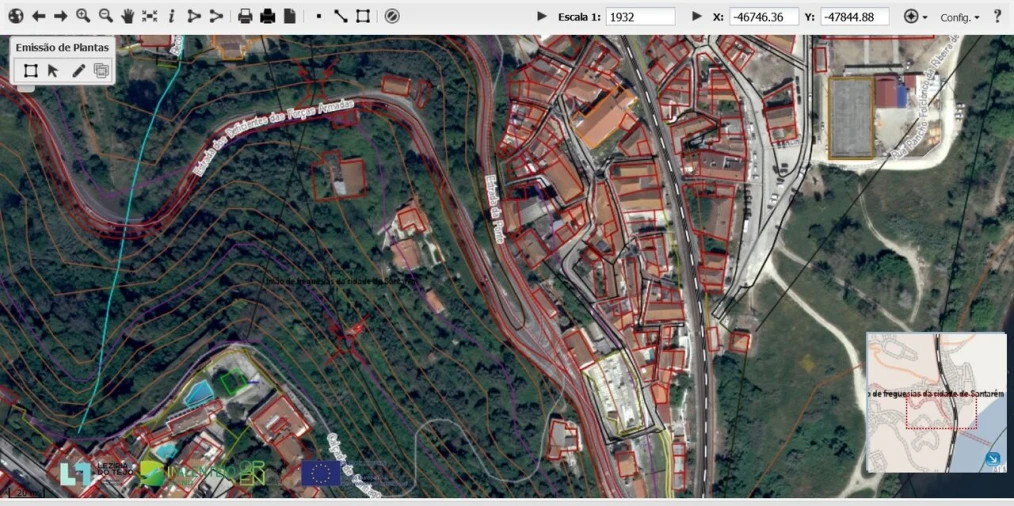Choose the pencil edit tool in Emissão de Plantas
Image resolution: width=1014 pixels, height=506 pixels.
(x=78, y=70)
